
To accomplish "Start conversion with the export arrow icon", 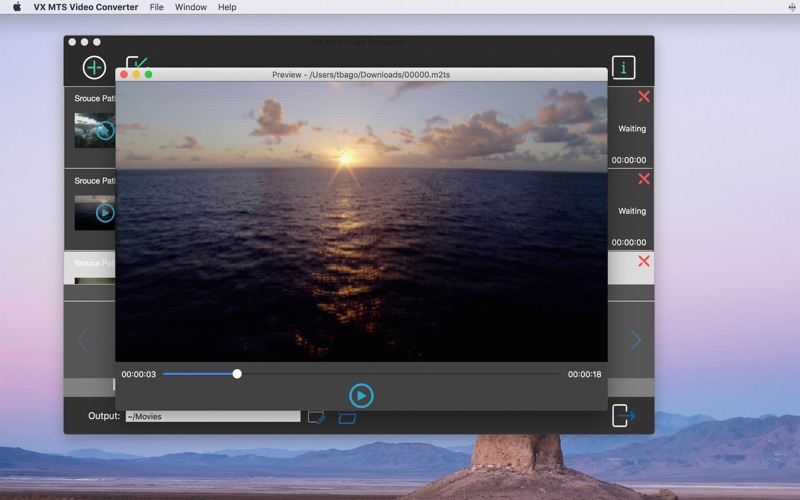I will (x=623, y=415).
